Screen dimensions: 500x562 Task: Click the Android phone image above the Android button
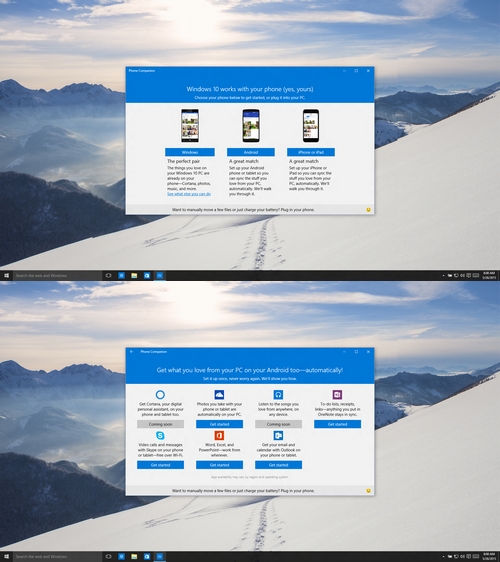point(251,126)
